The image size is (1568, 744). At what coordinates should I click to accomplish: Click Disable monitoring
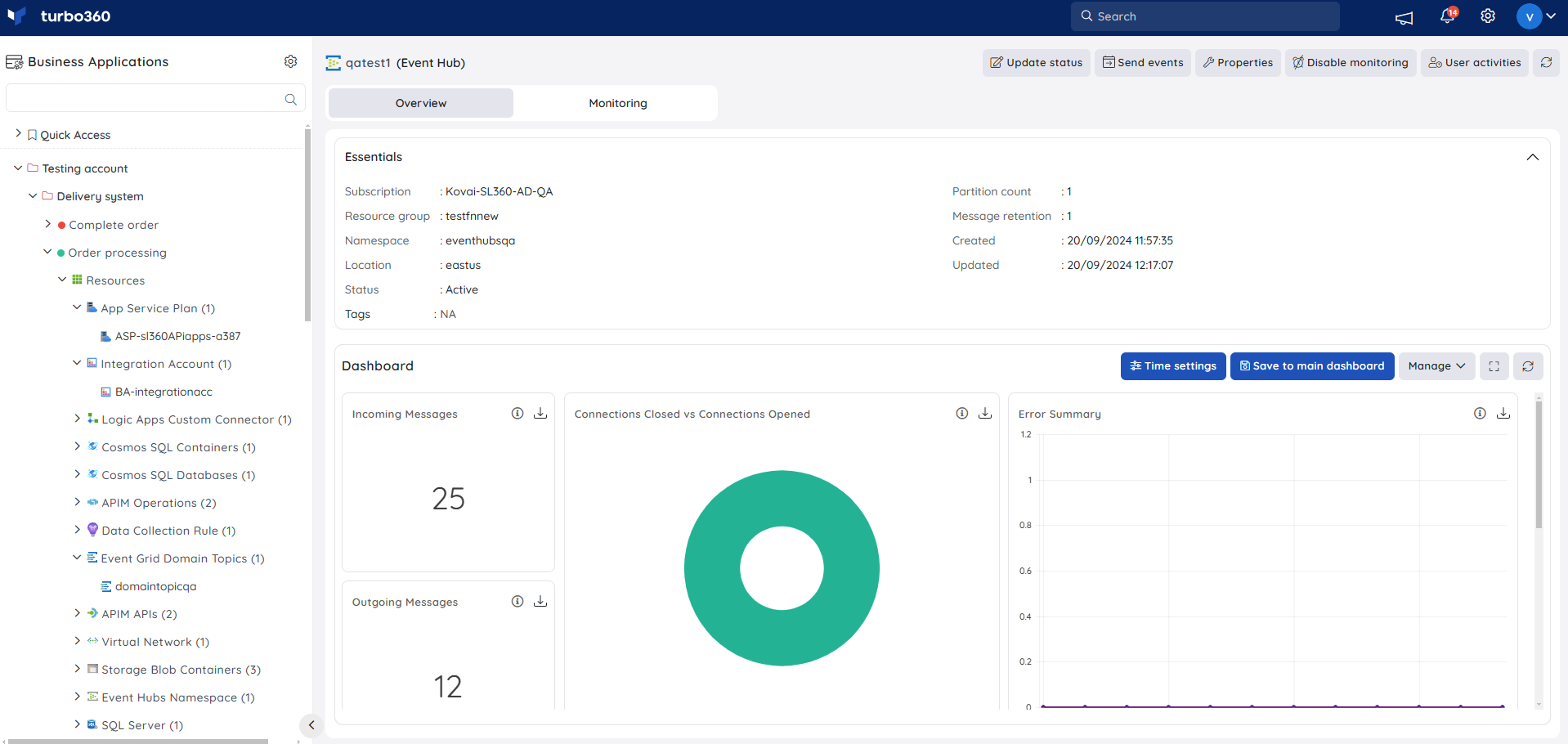click(x=1351, y=63)
